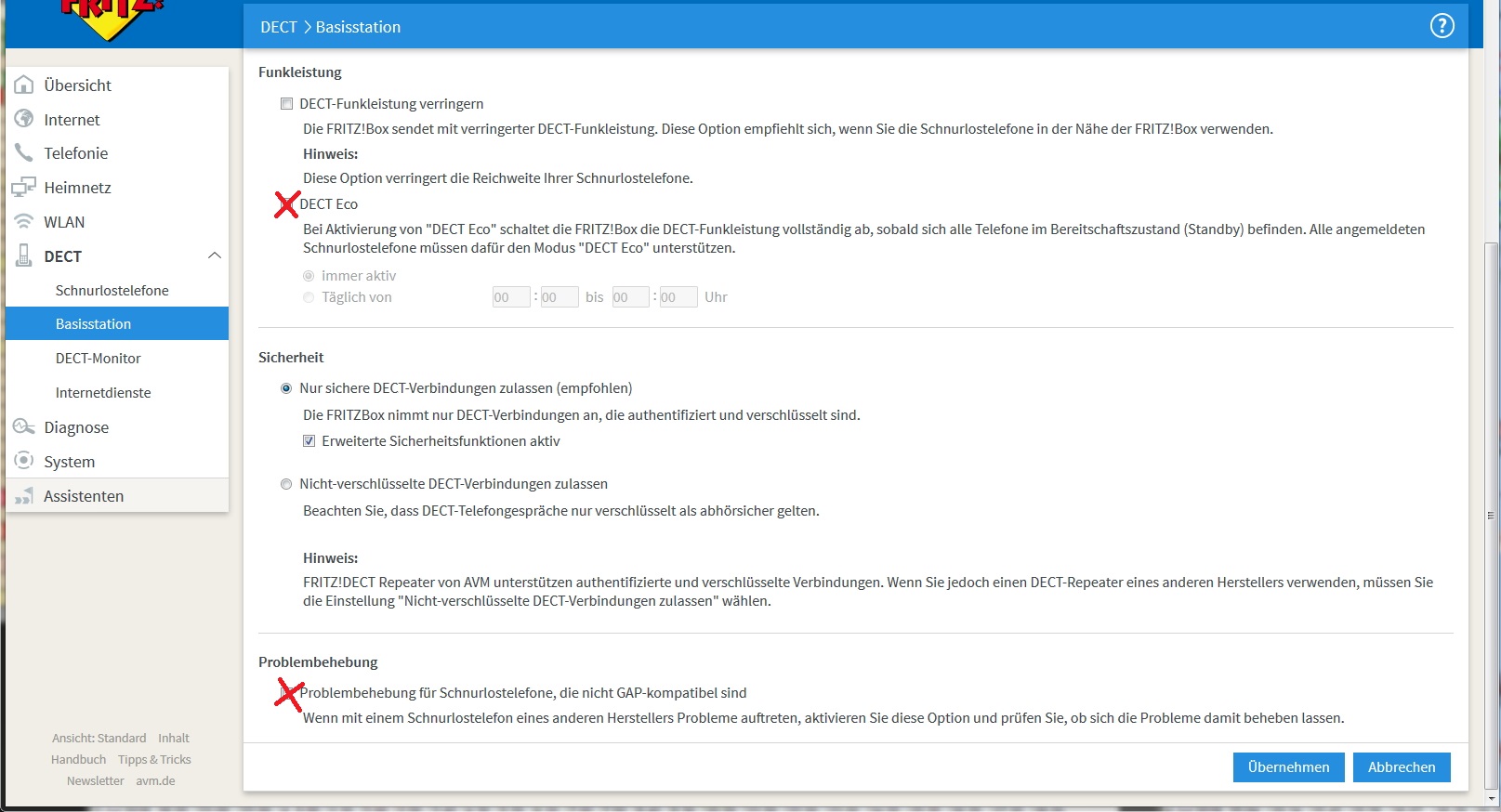Open the Assistenten section
Viewport: 1501px width, 812px height.
84,496
